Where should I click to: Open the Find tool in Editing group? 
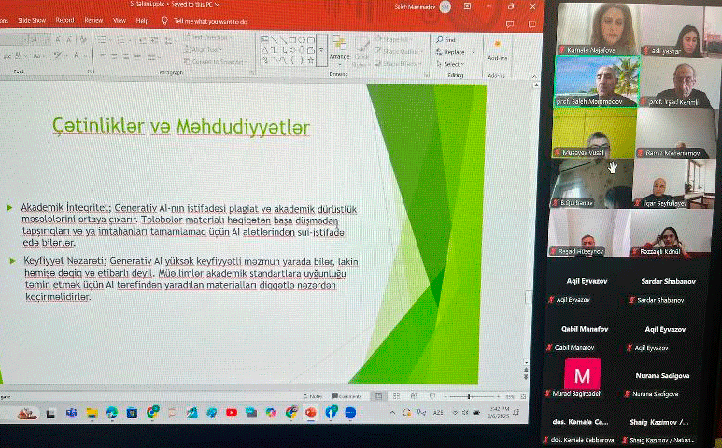[x=444, y=39]
